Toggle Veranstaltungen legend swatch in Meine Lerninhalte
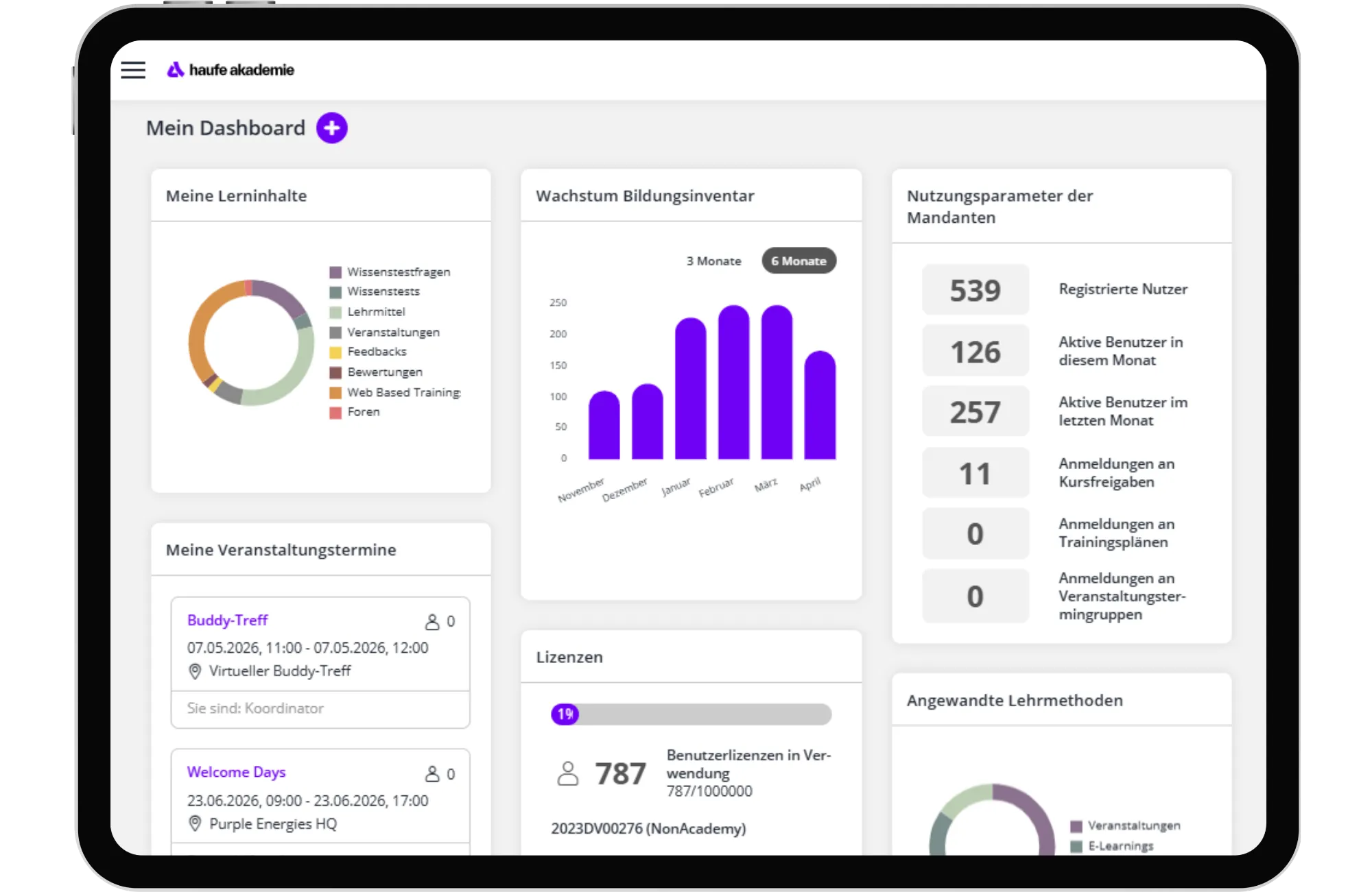Viewport: 1372px width, 892px height. [x=335, y=333]
